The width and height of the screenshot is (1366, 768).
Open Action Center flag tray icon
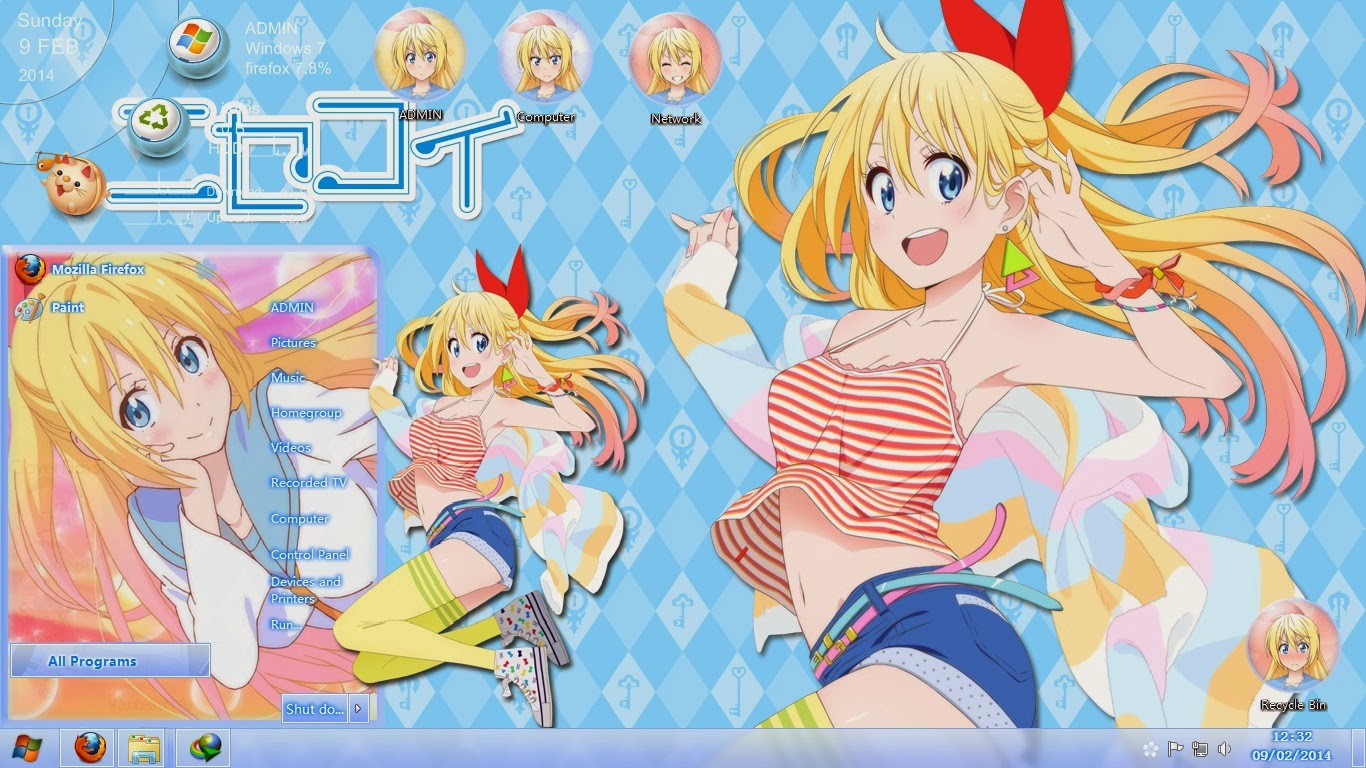click(1176, 748)
